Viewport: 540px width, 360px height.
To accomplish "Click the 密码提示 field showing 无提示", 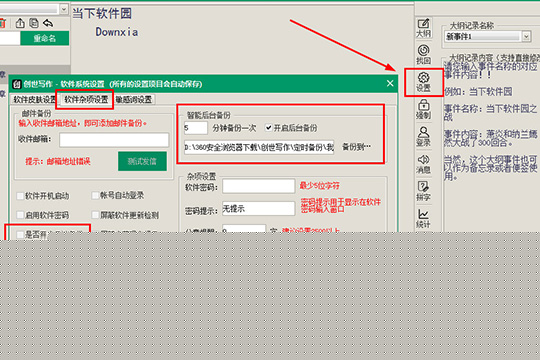I will [259, 208].
